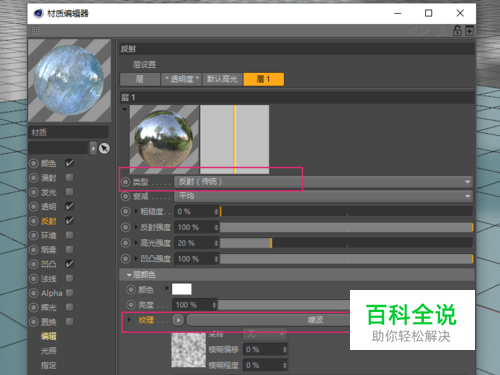Toggle the 亮度 animation radio dot
This screenshot has height=375, width=500.
[x=131, y=305]
